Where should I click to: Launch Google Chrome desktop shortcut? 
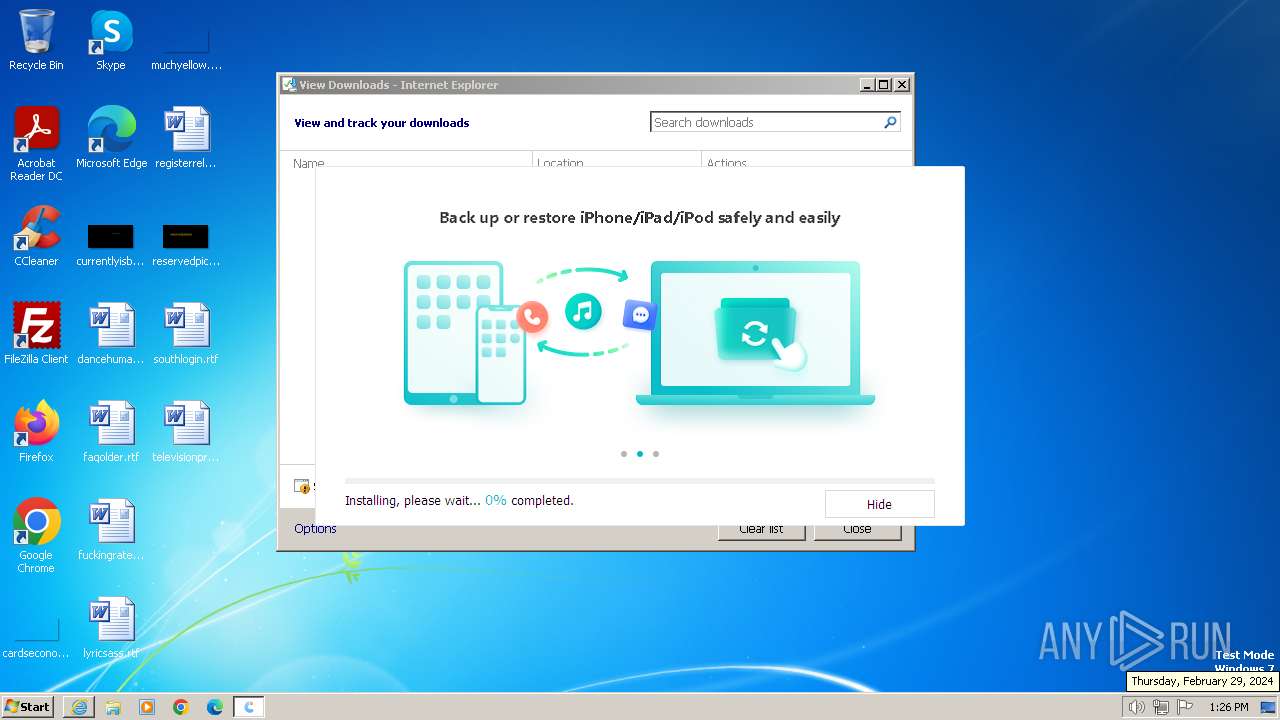point(36,536)
